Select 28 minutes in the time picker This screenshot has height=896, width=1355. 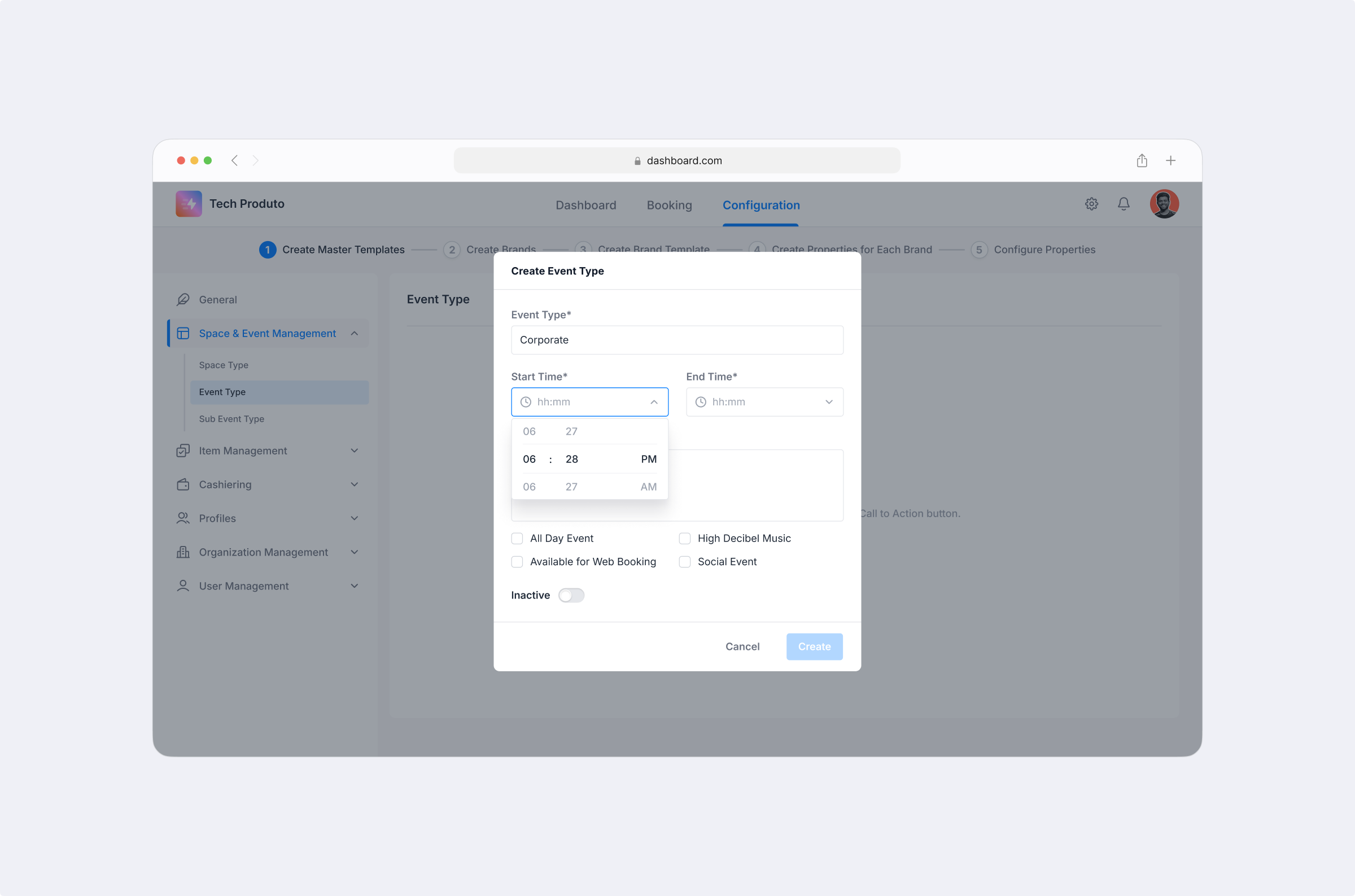tap(571, 459)
